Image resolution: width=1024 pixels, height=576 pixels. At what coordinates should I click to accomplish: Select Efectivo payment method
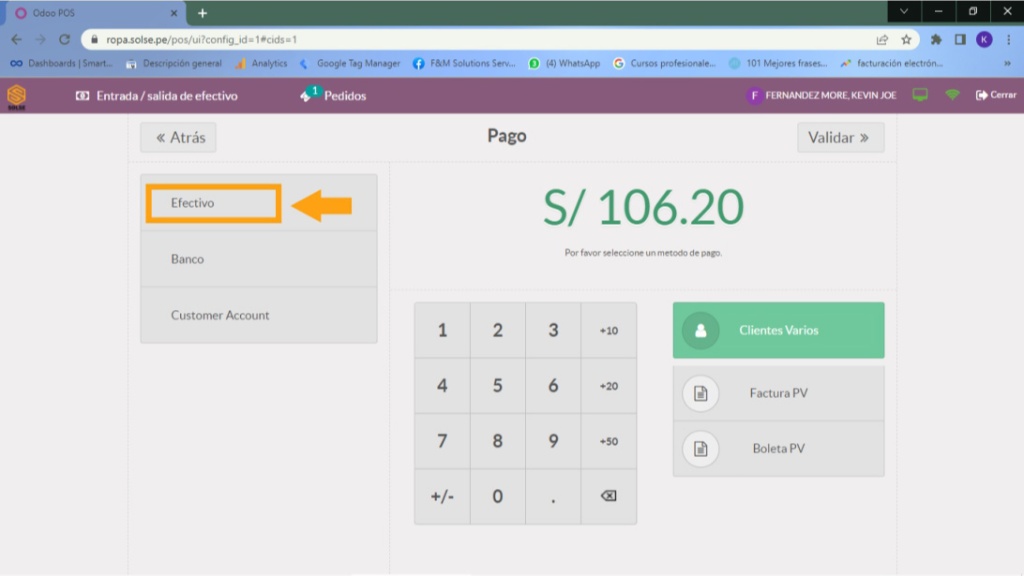[213, 203]
